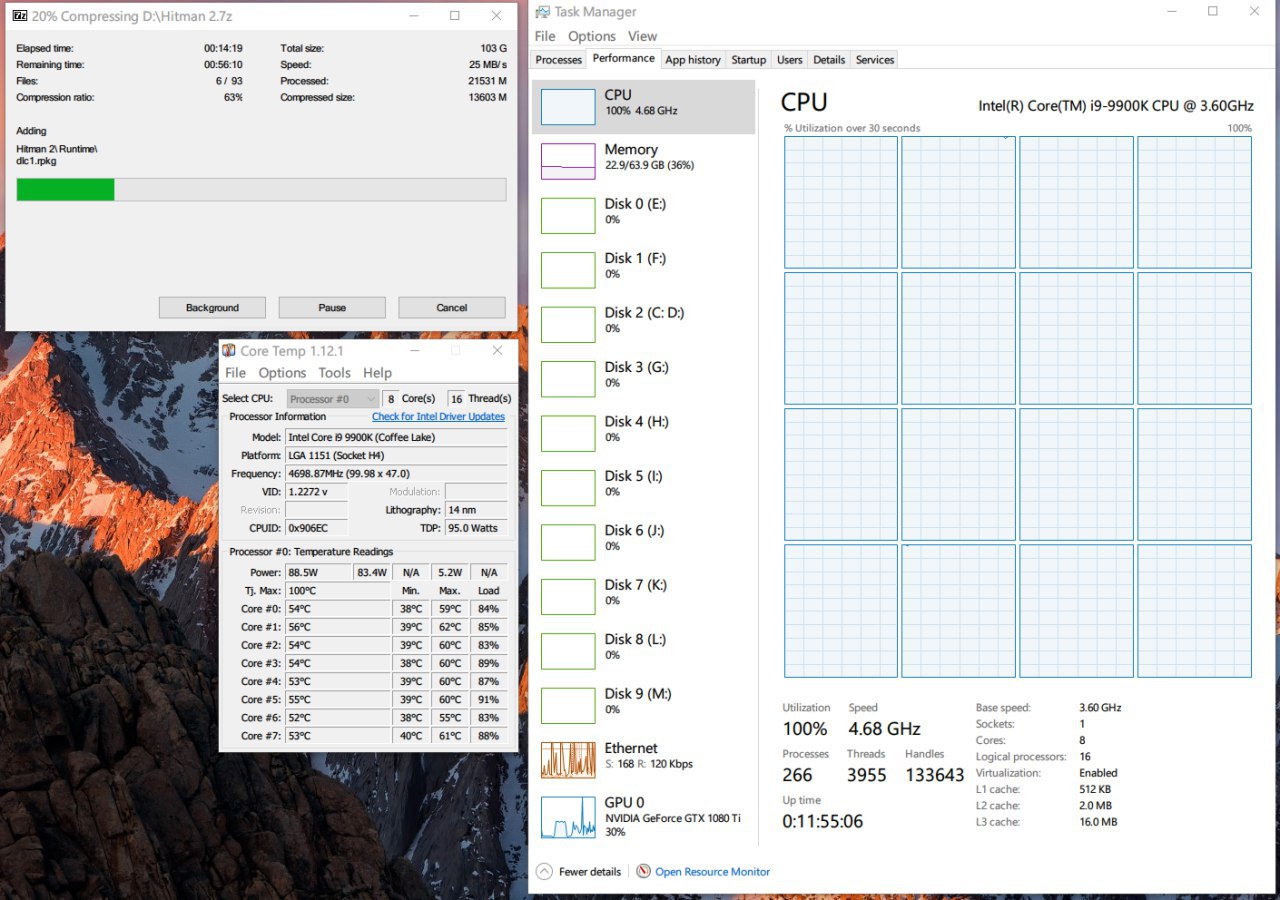This screenshot has width=1280, height=900.
Task: Select the Memory usage thumbnail
Action: click(x=568, y=161)
